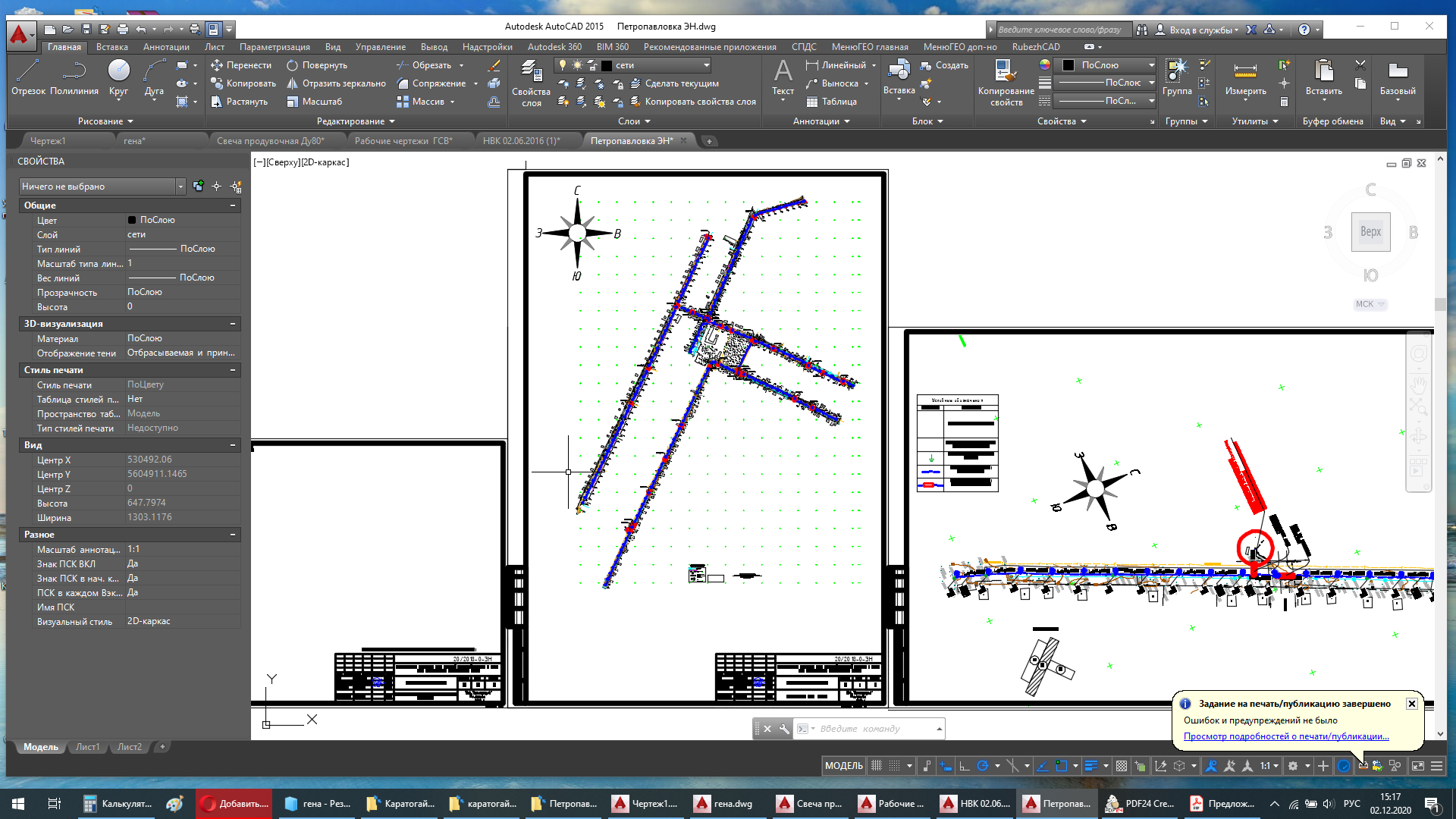Collapse the Общие properties section
This screenshot has height=819, width=1456.
coord(233,206)
